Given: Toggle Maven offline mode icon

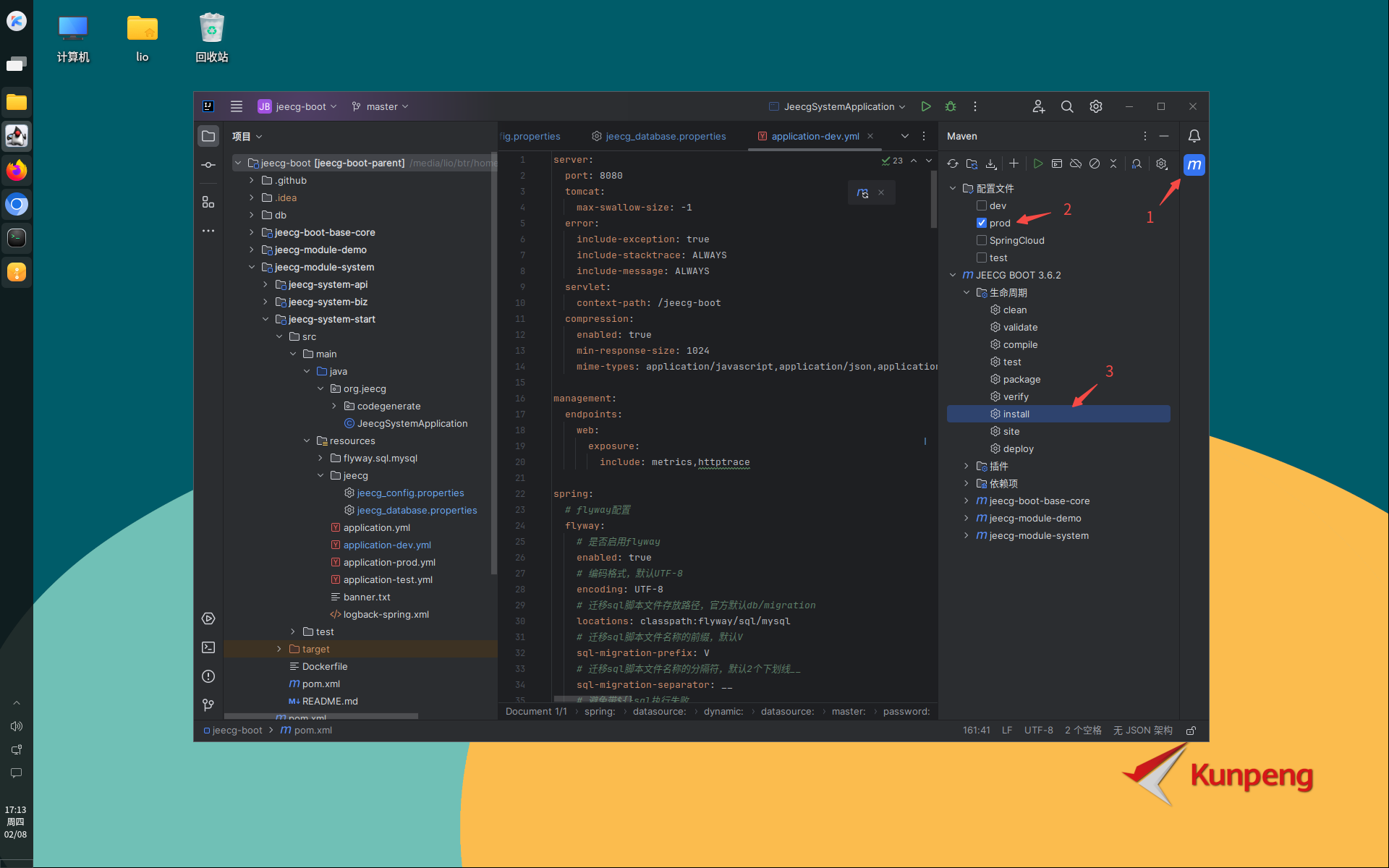Looking at the screenshot, I should 1076,163.
